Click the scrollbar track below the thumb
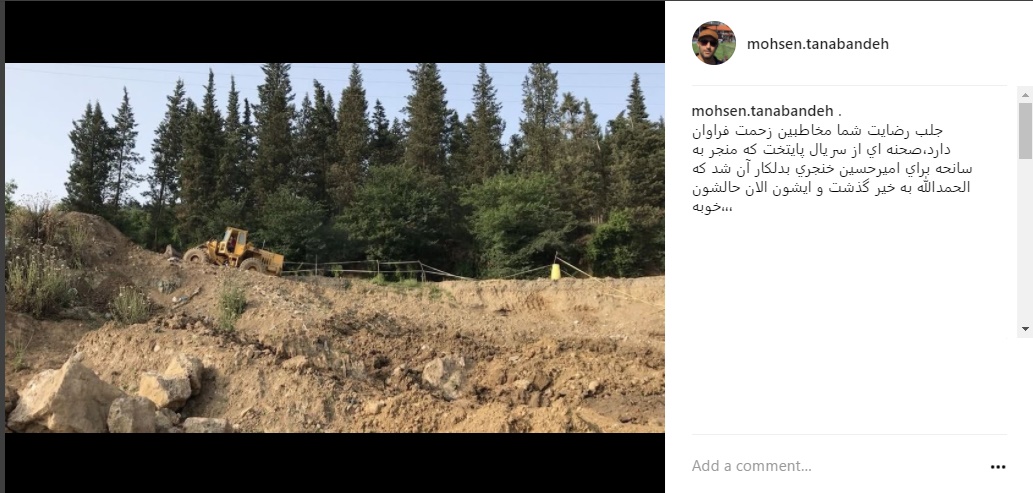The width and height of the screenshot is (1033, 493). coord(1025,240)
